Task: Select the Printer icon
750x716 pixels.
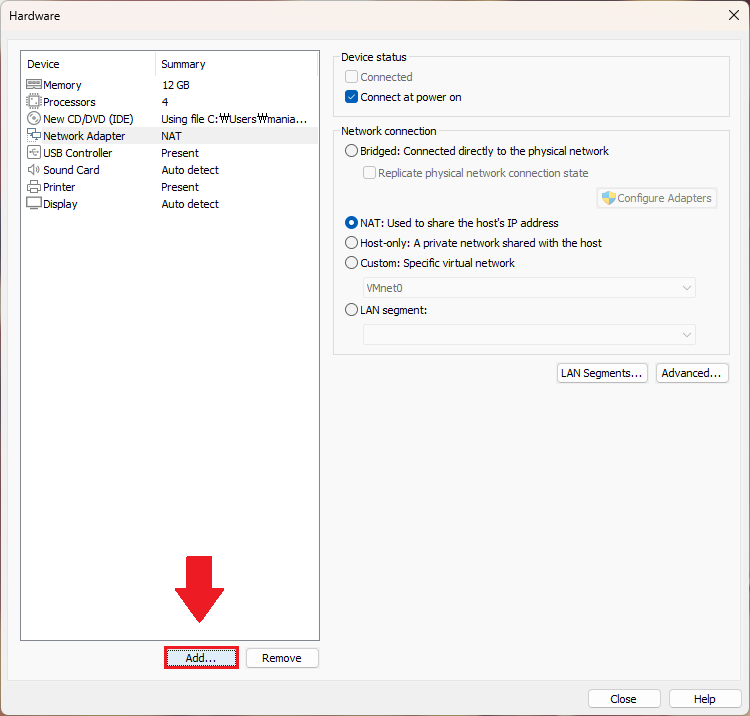Action: pos(33,187)
